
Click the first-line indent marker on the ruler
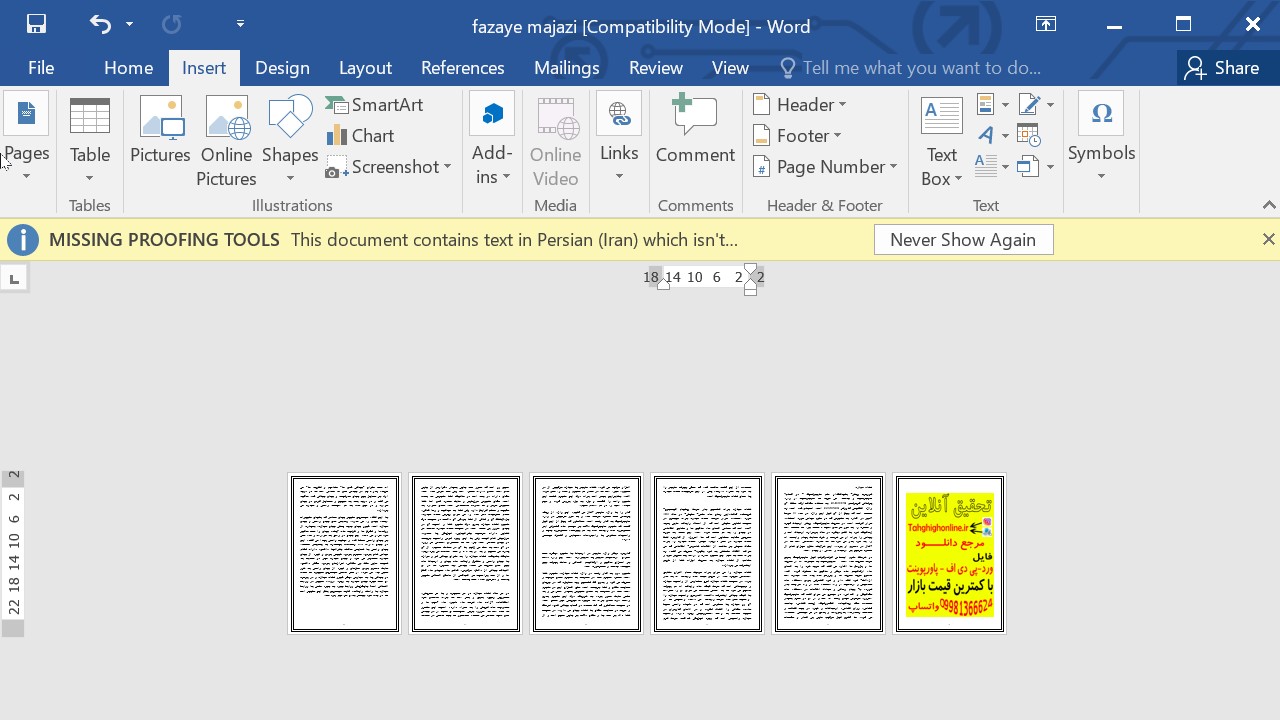tap(751, 270)
